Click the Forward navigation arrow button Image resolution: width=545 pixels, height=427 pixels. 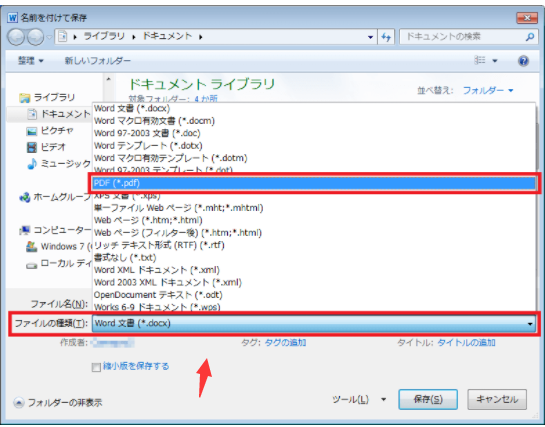pyautogui.click(x=35, y=37)
